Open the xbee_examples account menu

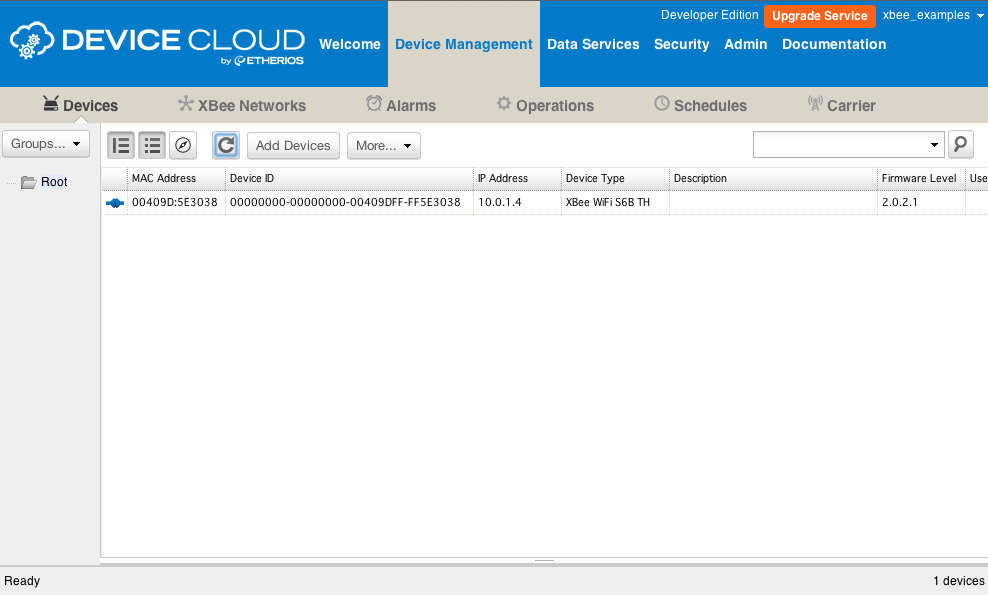click(x=933, y=15)
